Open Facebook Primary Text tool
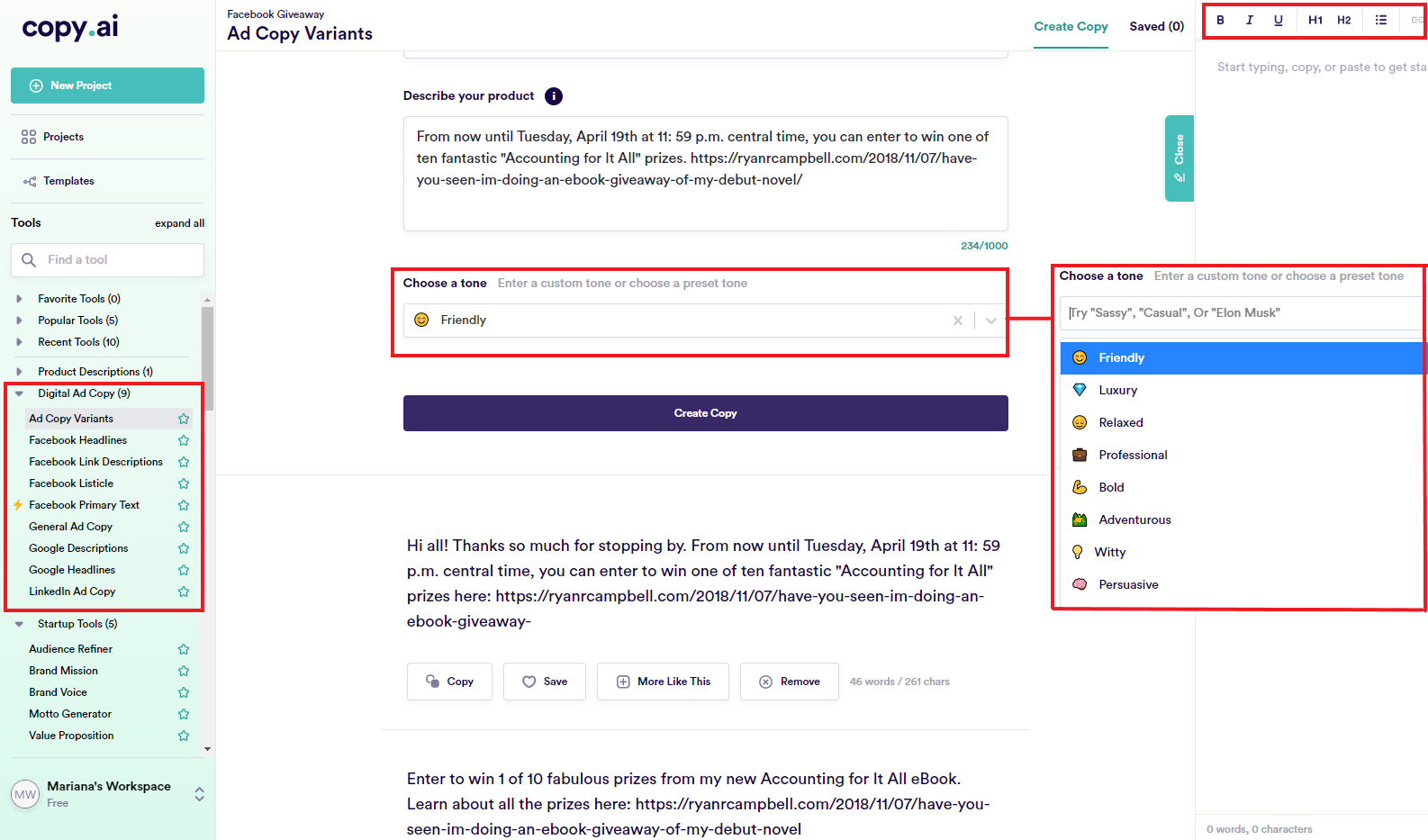 pyautogui.click(x=84, y=505)
